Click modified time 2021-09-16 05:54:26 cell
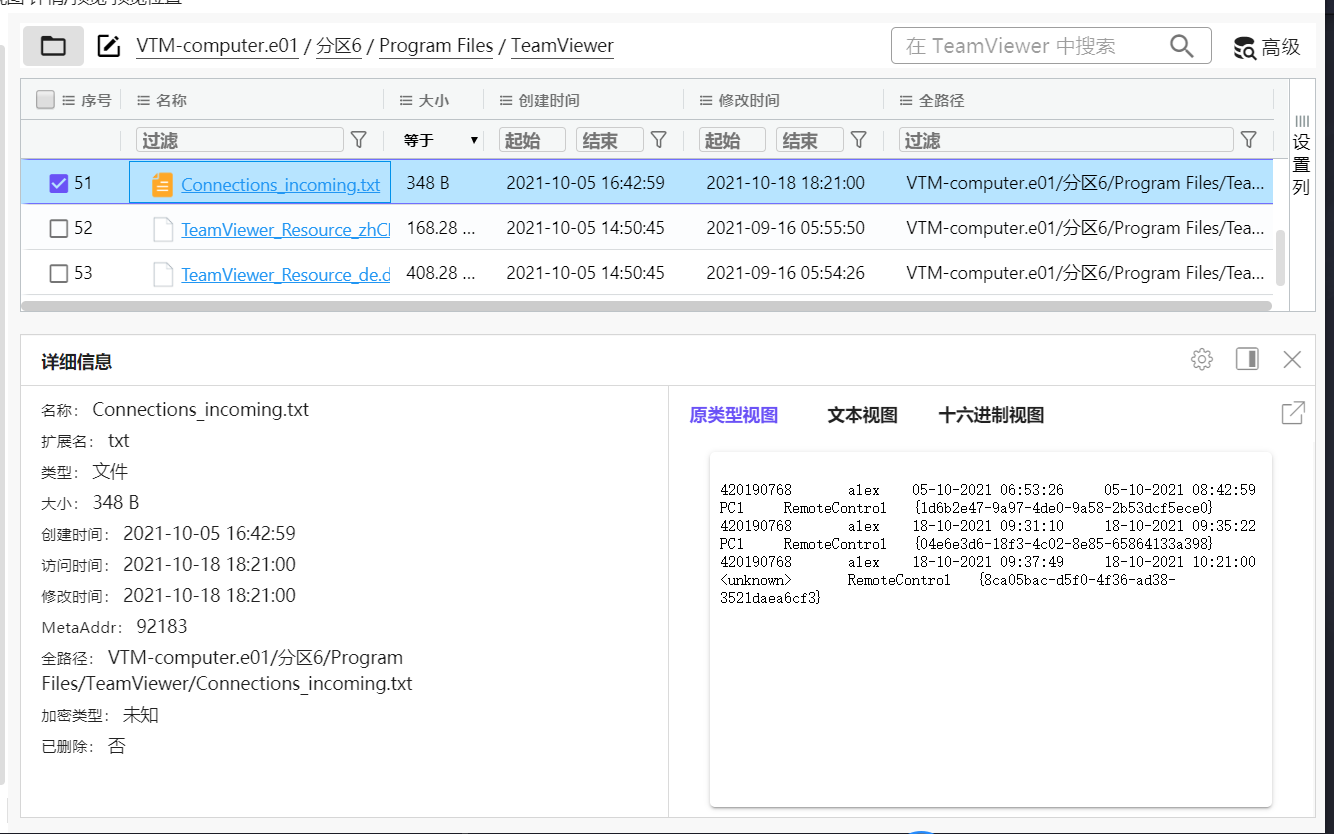1334x834 pixels. [x=785, y=273]
